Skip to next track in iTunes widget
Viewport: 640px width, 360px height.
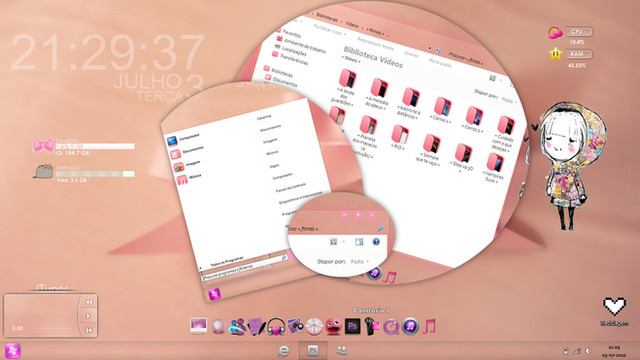click(89, 330)
